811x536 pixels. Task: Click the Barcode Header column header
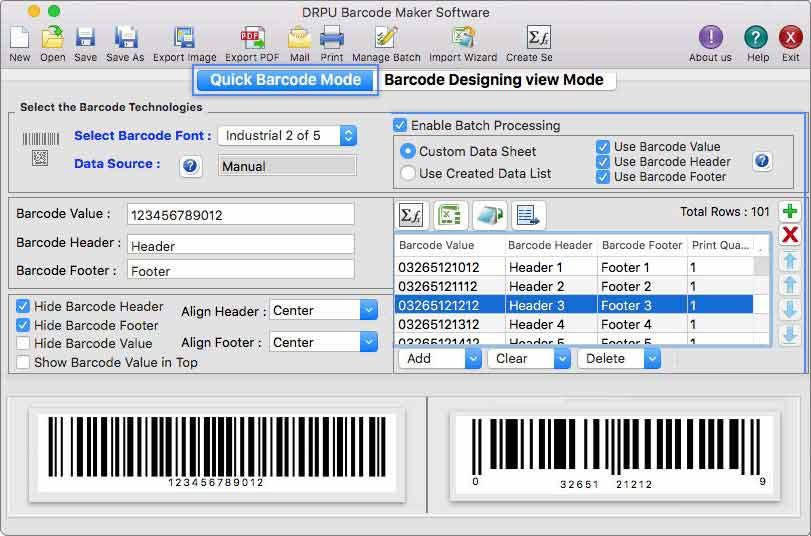pyautogui.click(x=551, y=245)
